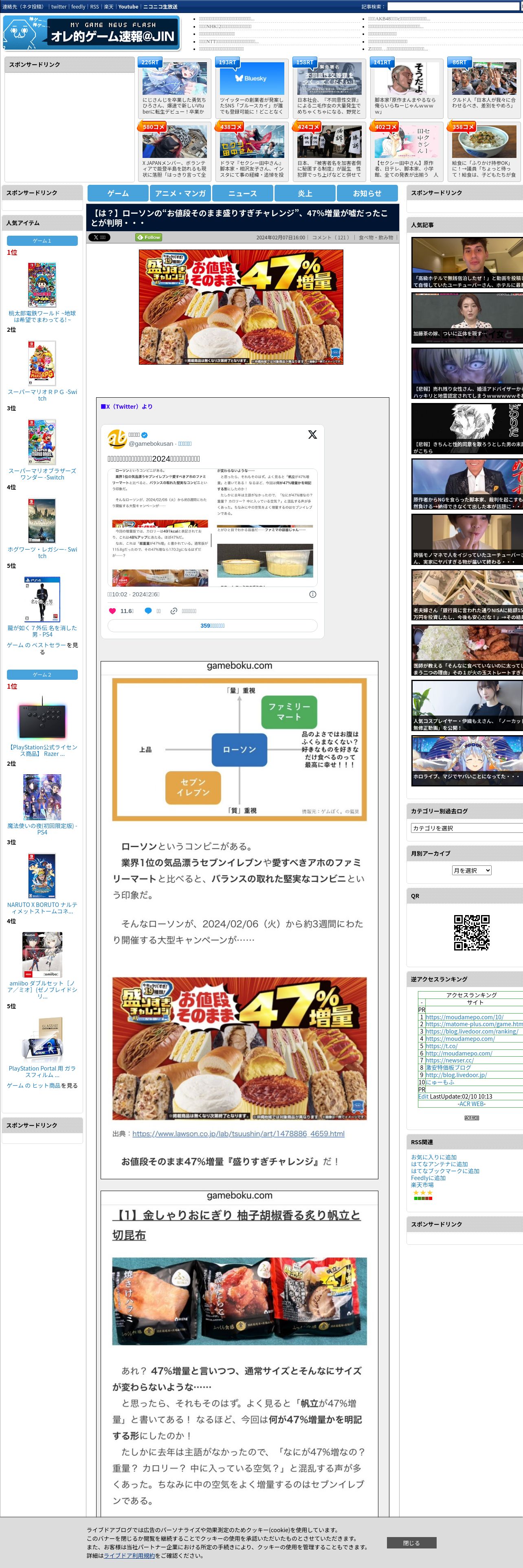Click the tweet info circle icon
The height and width of the screenshot is (1568, 523).
click(312, 594)
